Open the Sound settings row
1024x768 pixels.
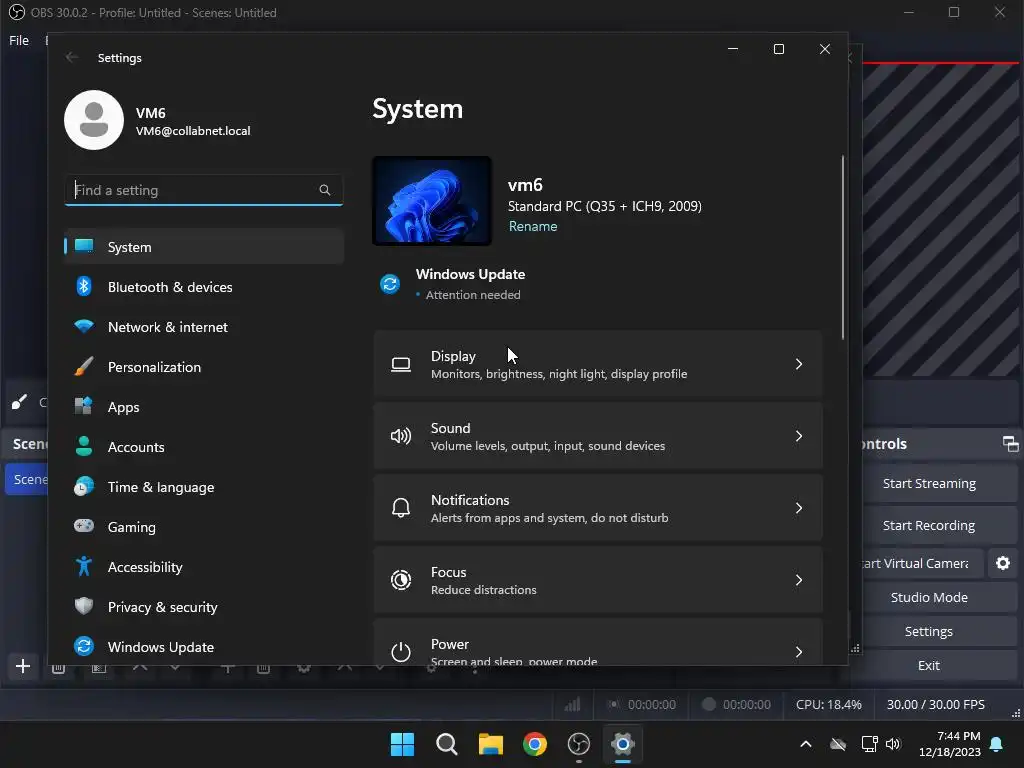pyautogui.click(x=598, y=436)
